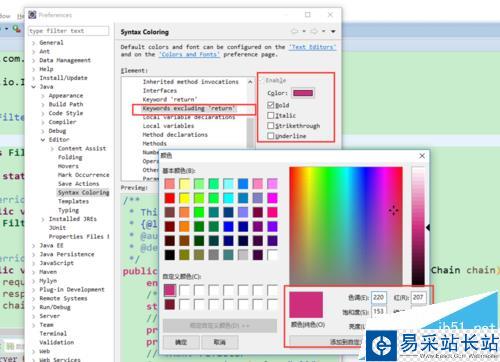This screenshot has width=500, height=362.
Task: Open Folding preferences page
Action: pyautogui.click(x=70, y=157)
